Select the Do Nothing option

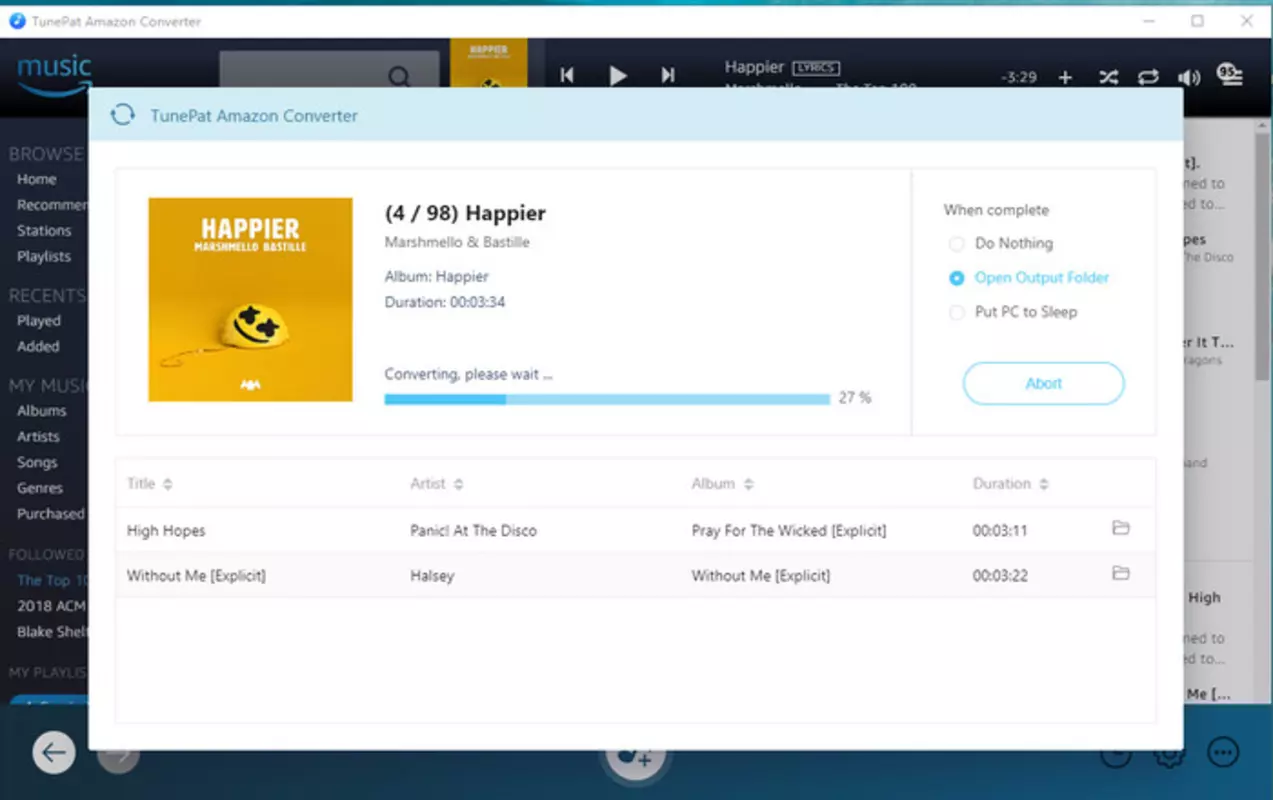point(1000,243)
